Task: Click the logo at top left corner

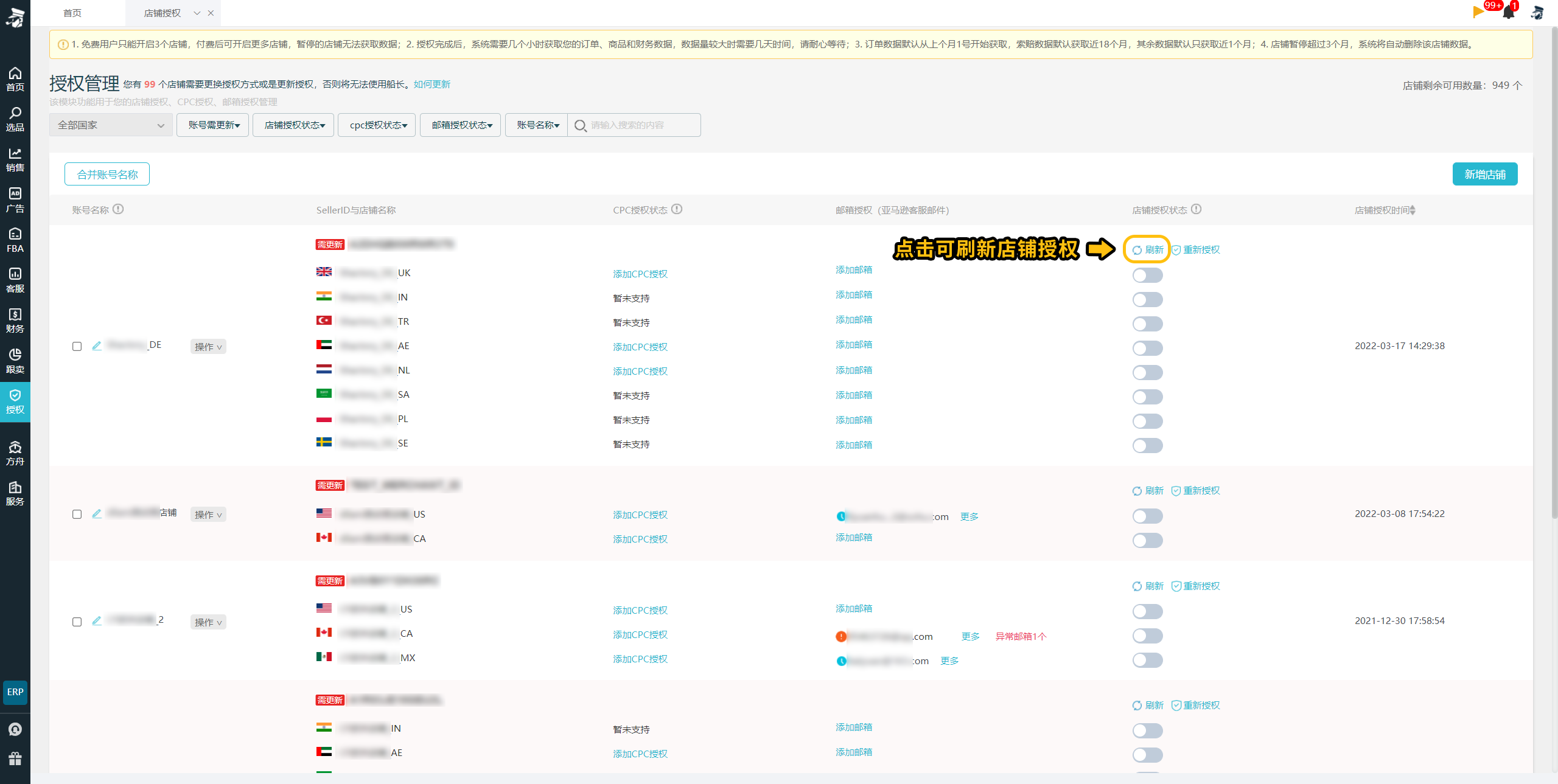Action: (x=15, y=17)
